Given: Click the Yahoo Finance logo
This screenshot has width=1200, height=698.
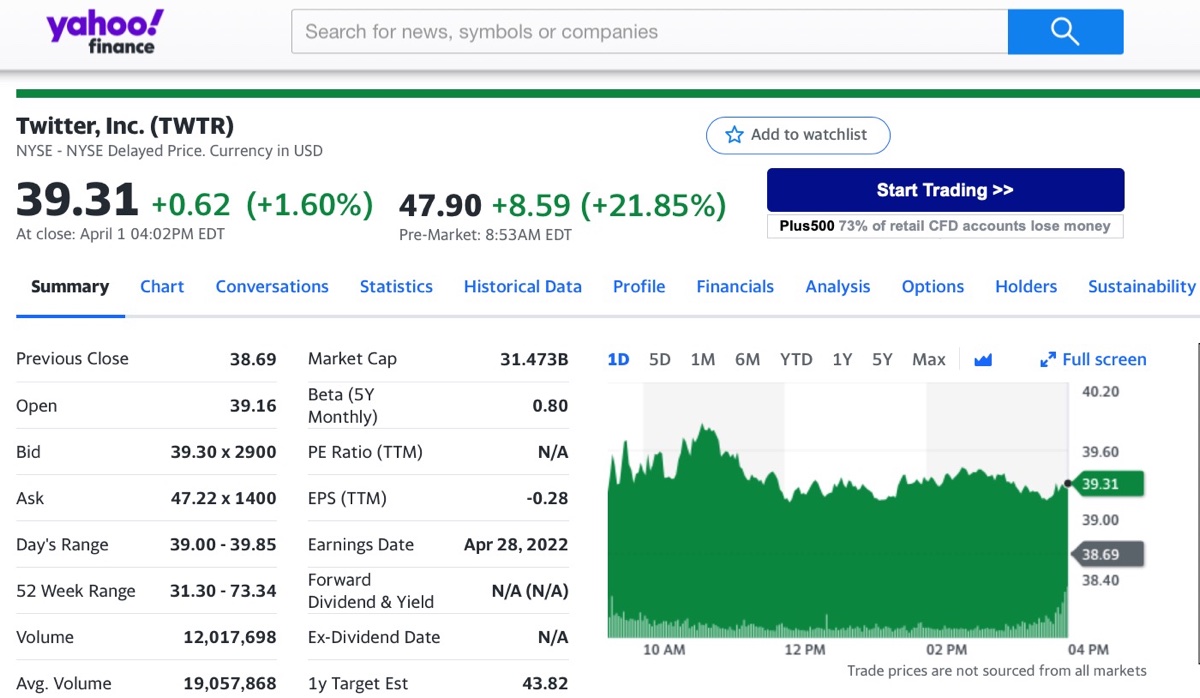Looking at the screenshot, I should [x=105, y=32].
